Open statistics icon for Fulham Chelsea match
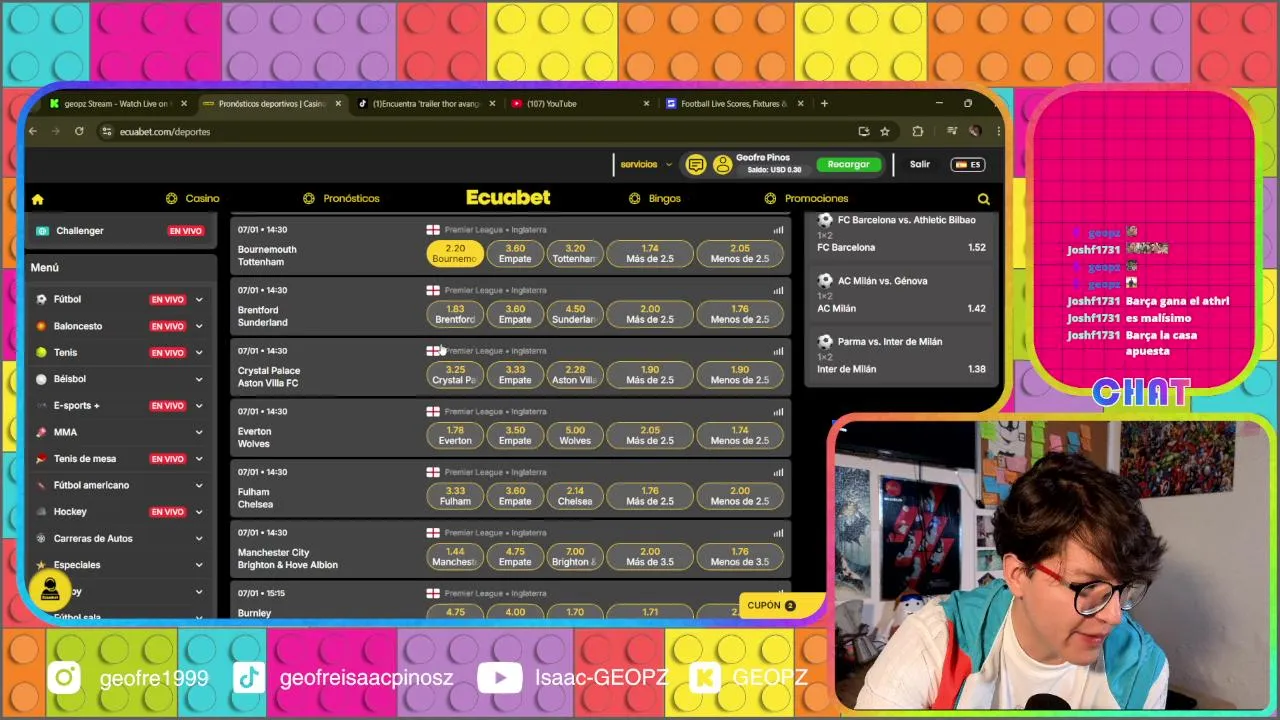Image resolution: width=1280 pixels, height=720 pixels. pyautogui.click(x=778, y=472)
